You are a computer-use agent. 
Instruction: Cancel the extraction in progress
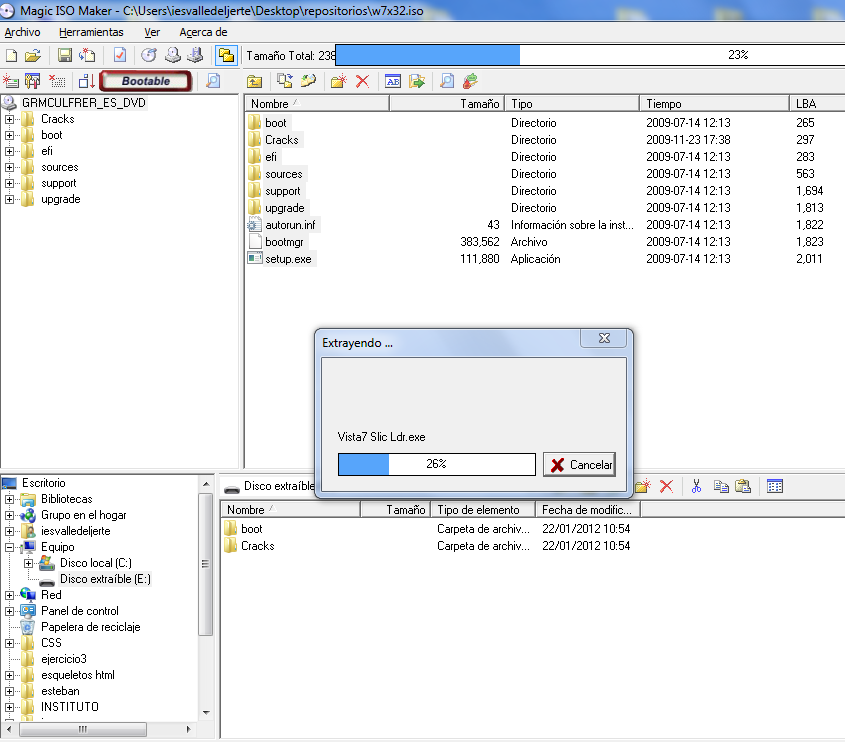point(579,465)
